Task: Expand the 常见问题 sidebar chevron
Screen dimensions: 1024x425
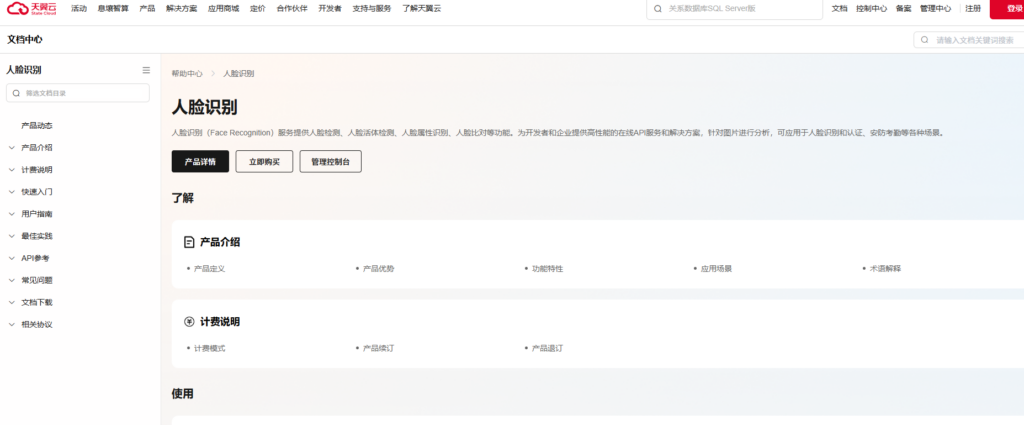Action: coord(12,280)
